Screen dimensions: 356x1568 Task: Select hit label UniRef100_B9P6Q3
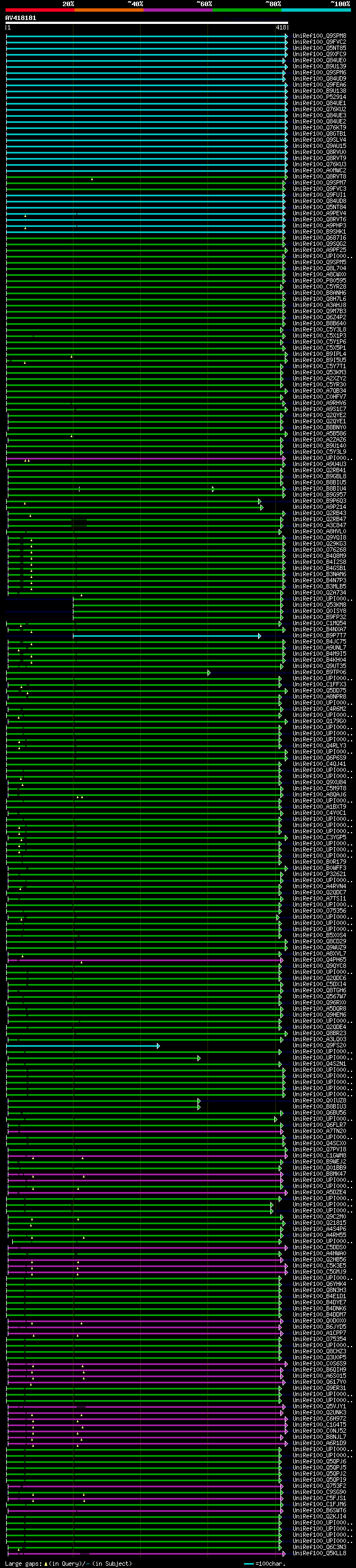coord(319,501)
